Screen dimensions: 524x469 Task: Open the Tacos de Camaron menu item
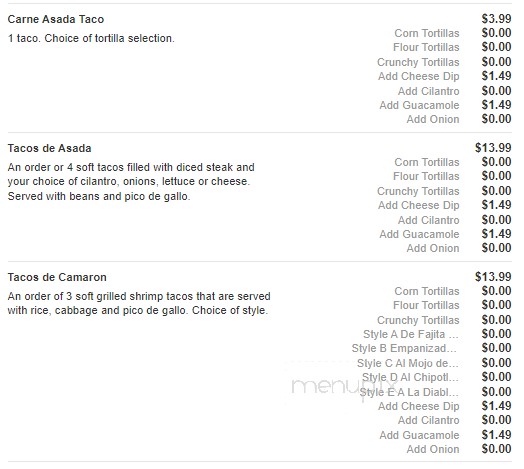tap(57, 277)
